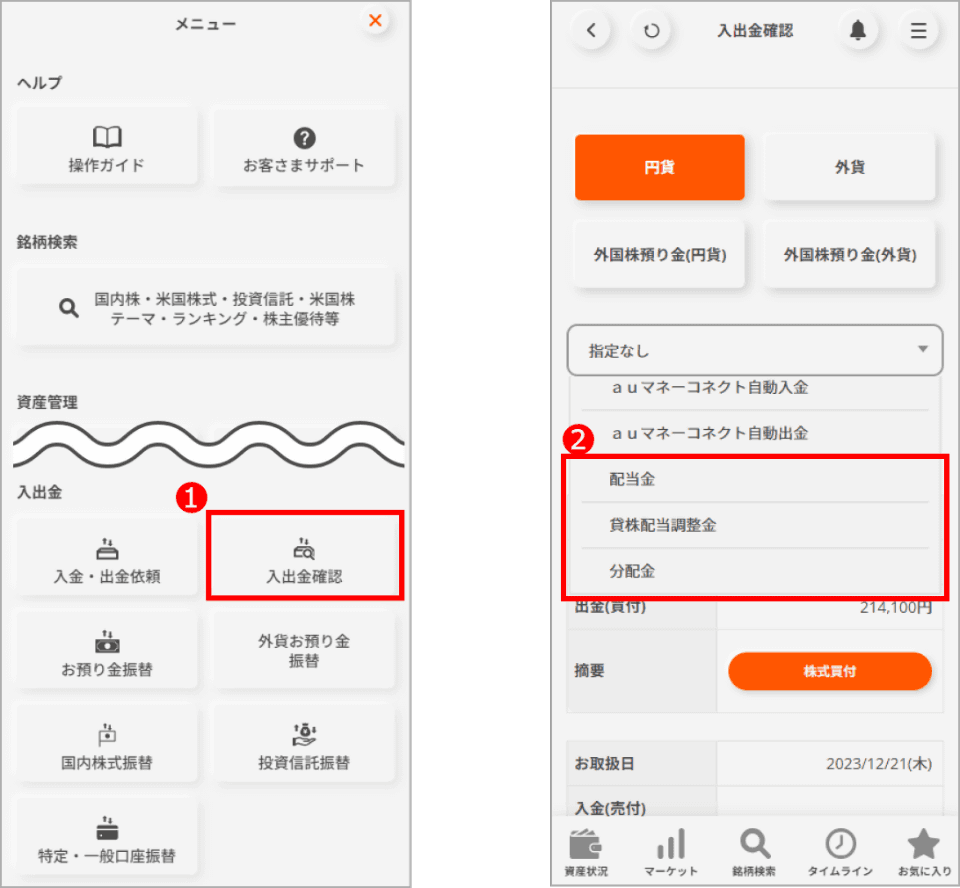960x888 pixels.
Task: Open the お預り金振替 transfer icon
Action: click(x=106, y=650)
